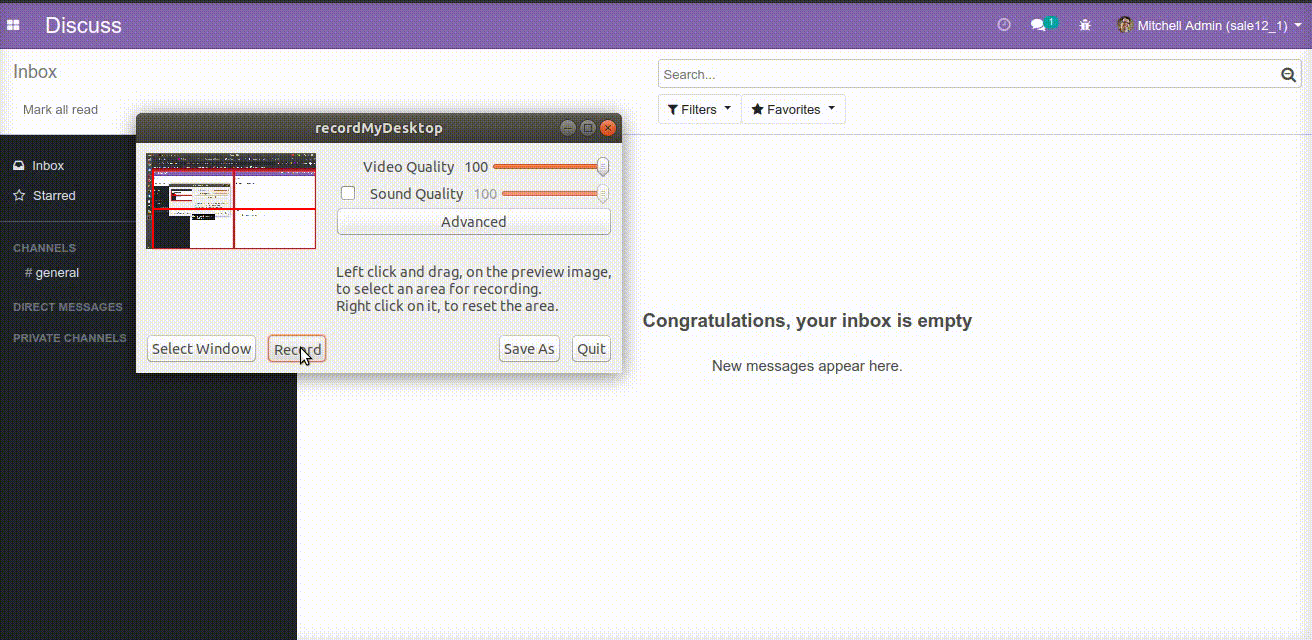The image size is (1312, 640).
Task: Click the recording area preview thumbnail
Action: click(231, 201)
